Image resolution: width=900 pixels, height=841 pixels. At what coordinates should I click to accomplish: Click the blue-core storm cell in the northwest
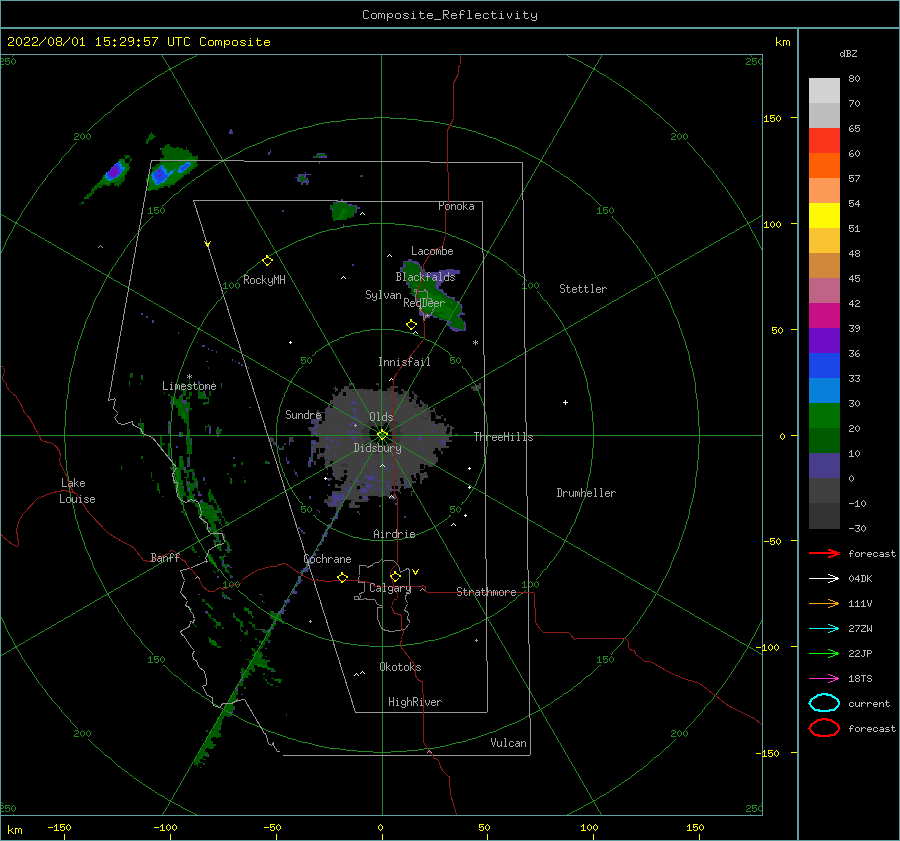pyautogui.click(x=172, y=170)
